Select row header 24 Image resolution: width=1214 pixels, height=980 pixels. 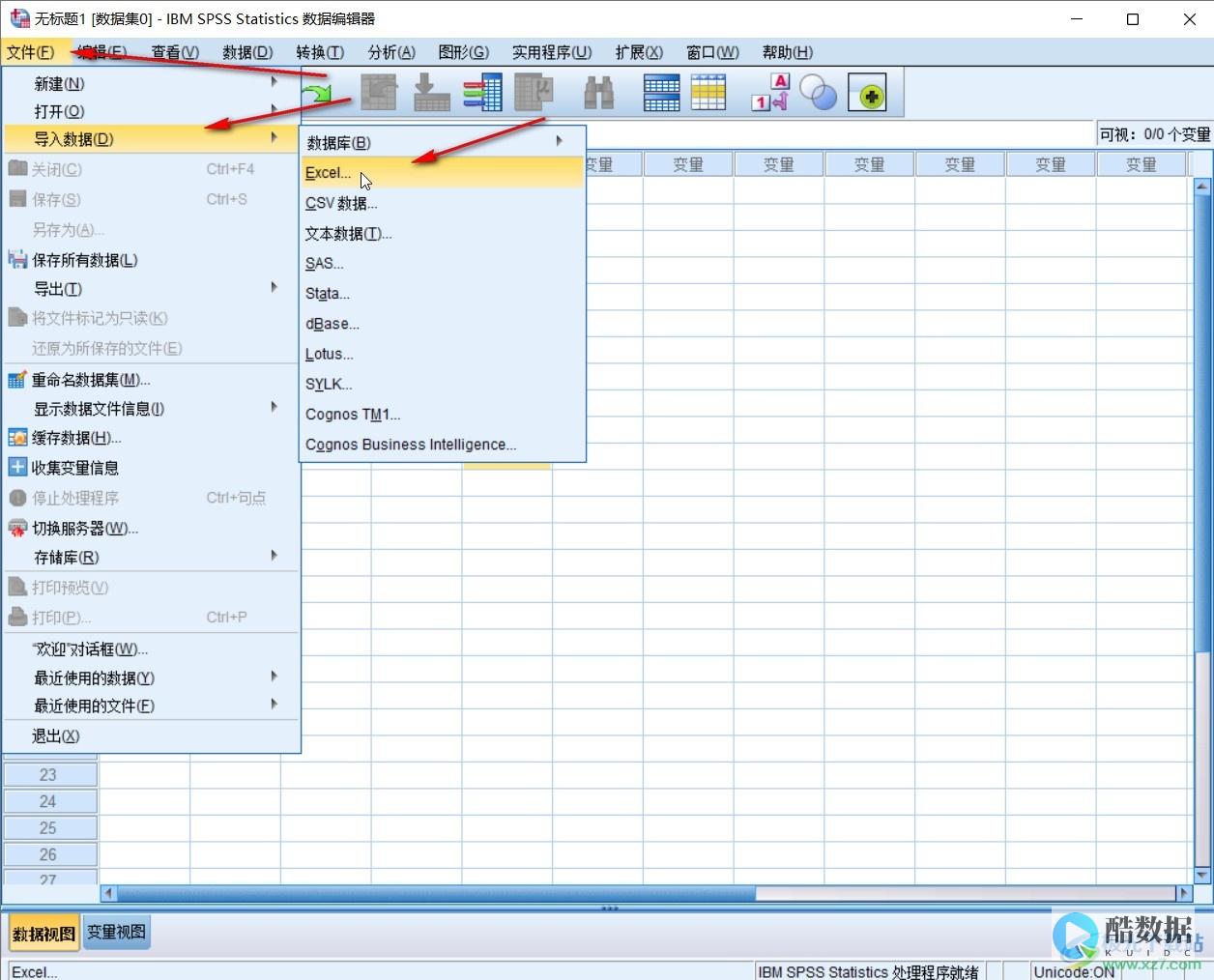48,801
